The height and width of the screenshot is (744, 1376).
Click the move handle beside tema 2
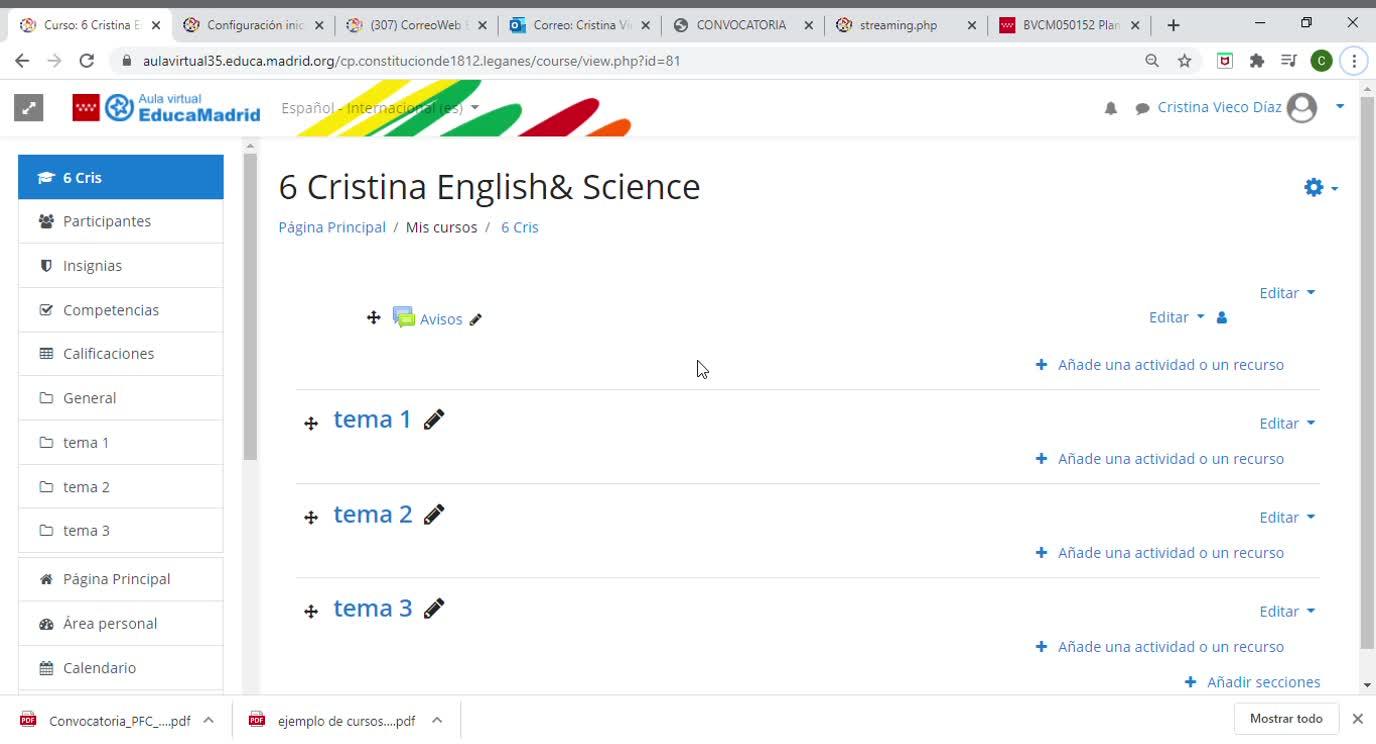(x=311, y=517)
